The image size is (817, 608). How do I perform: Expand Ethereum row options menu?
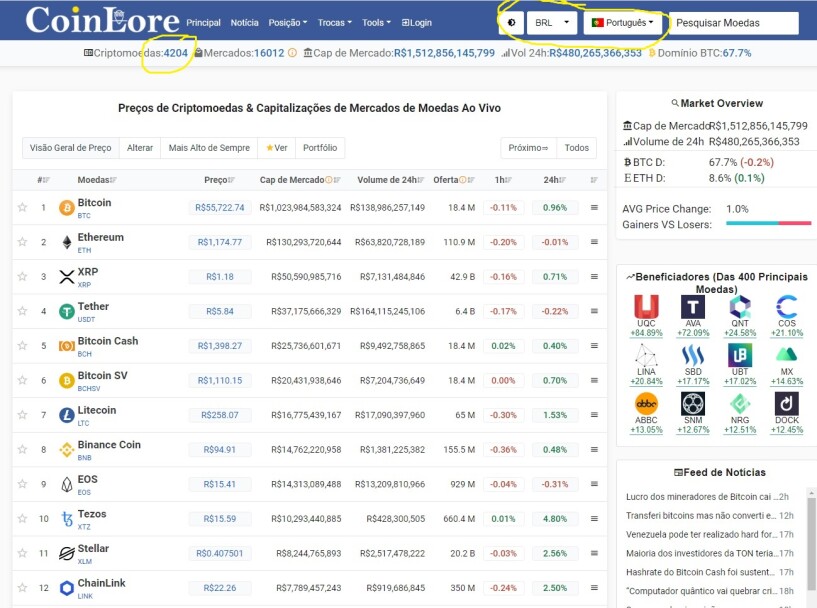point(594,242)
